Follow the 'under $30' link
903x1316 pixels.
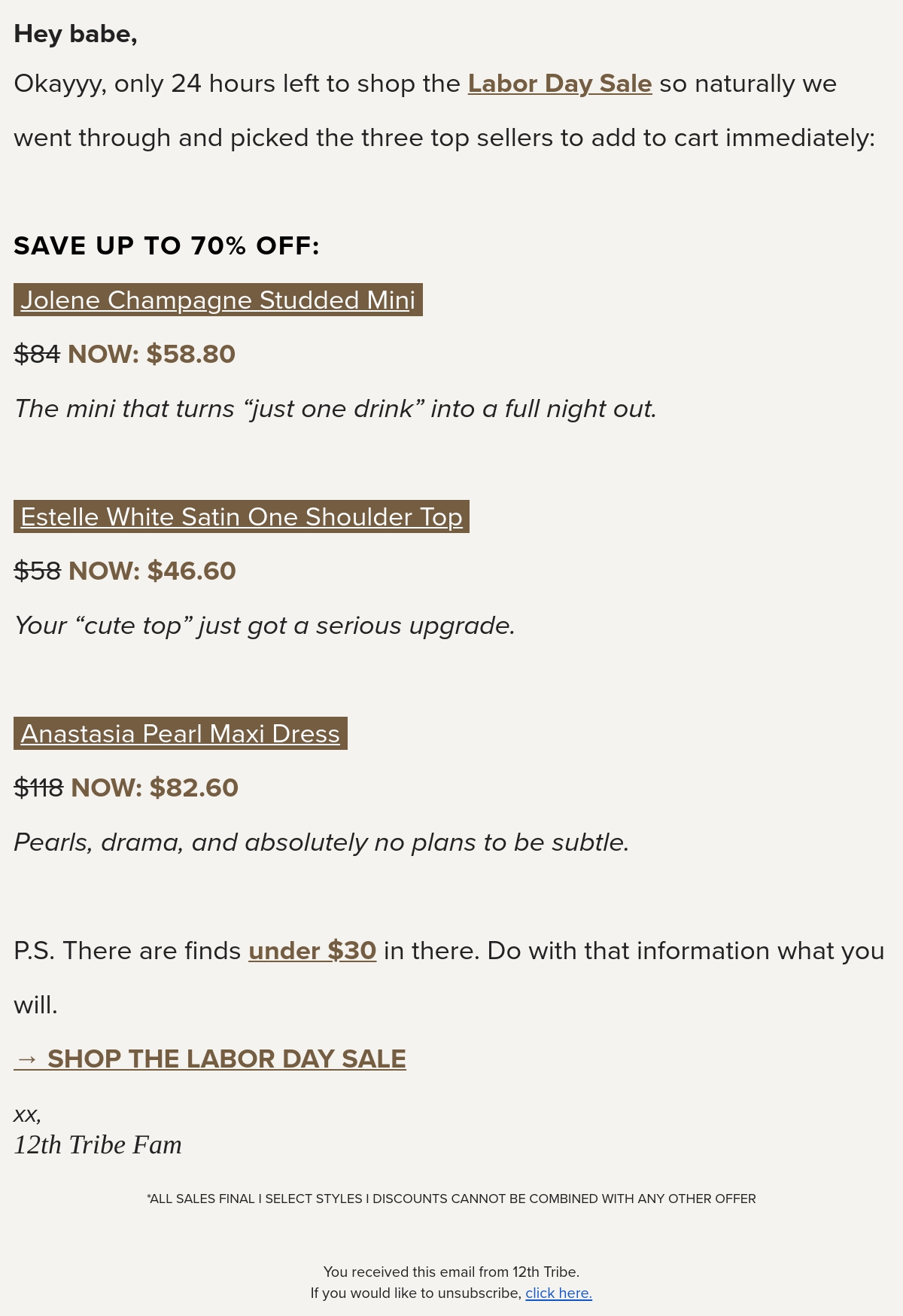(312, 951)
